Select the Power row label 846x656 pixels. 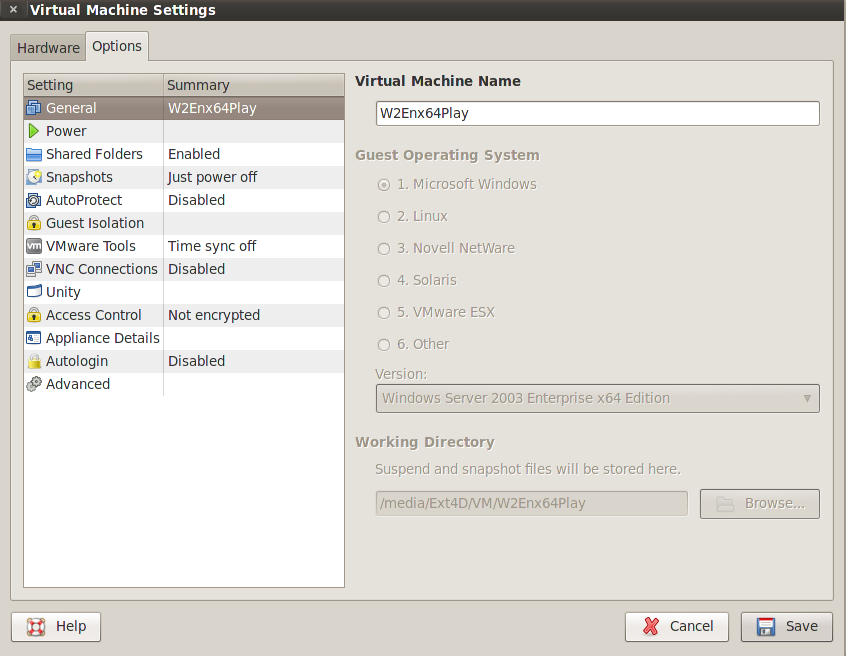(66, 131)
